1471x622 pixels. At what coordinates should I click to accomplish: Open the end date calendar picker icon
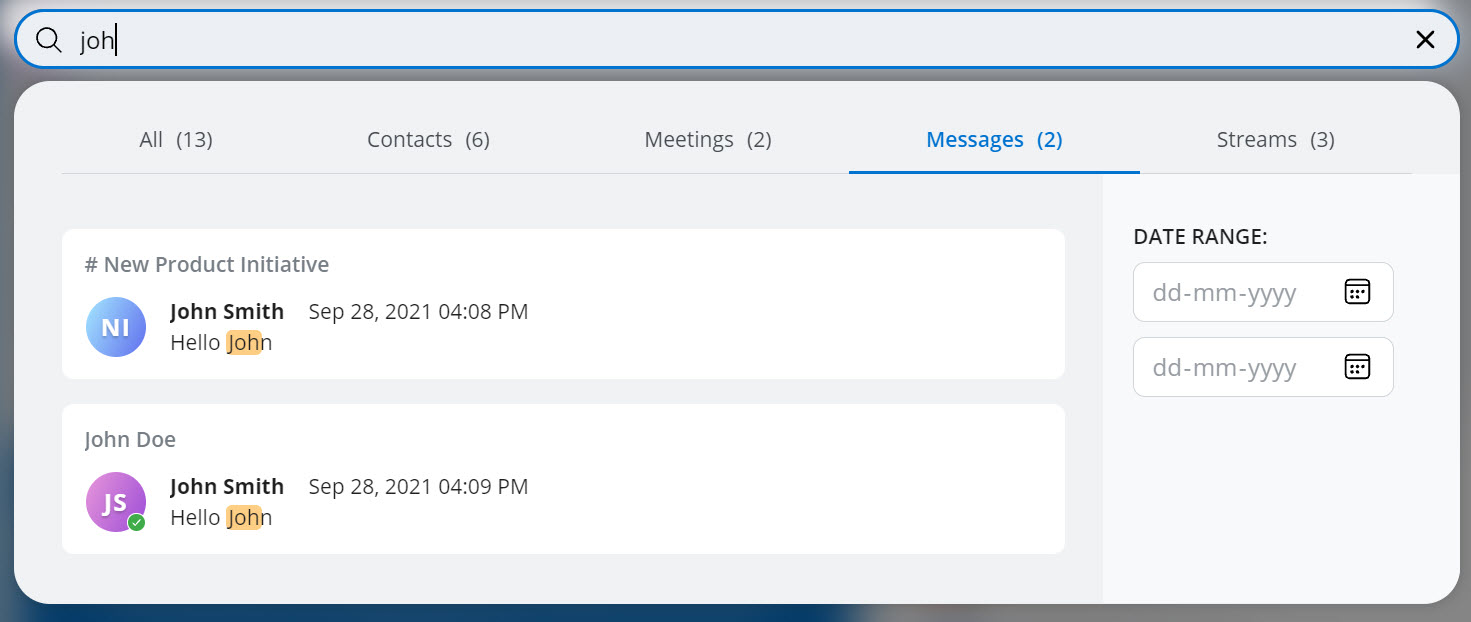(x=1356, y=367)
